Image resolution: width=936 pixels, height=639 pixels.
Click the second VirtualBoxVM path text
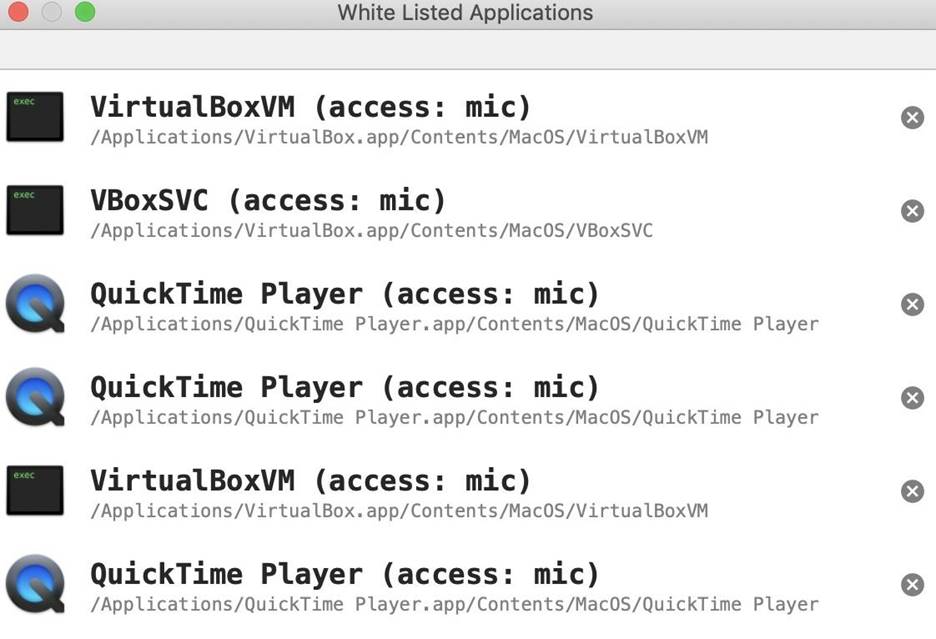[x=399, y=511]
